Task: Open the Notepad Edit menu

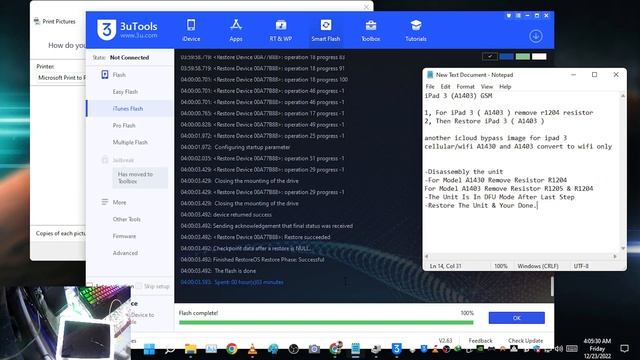Action: point(445,87)
